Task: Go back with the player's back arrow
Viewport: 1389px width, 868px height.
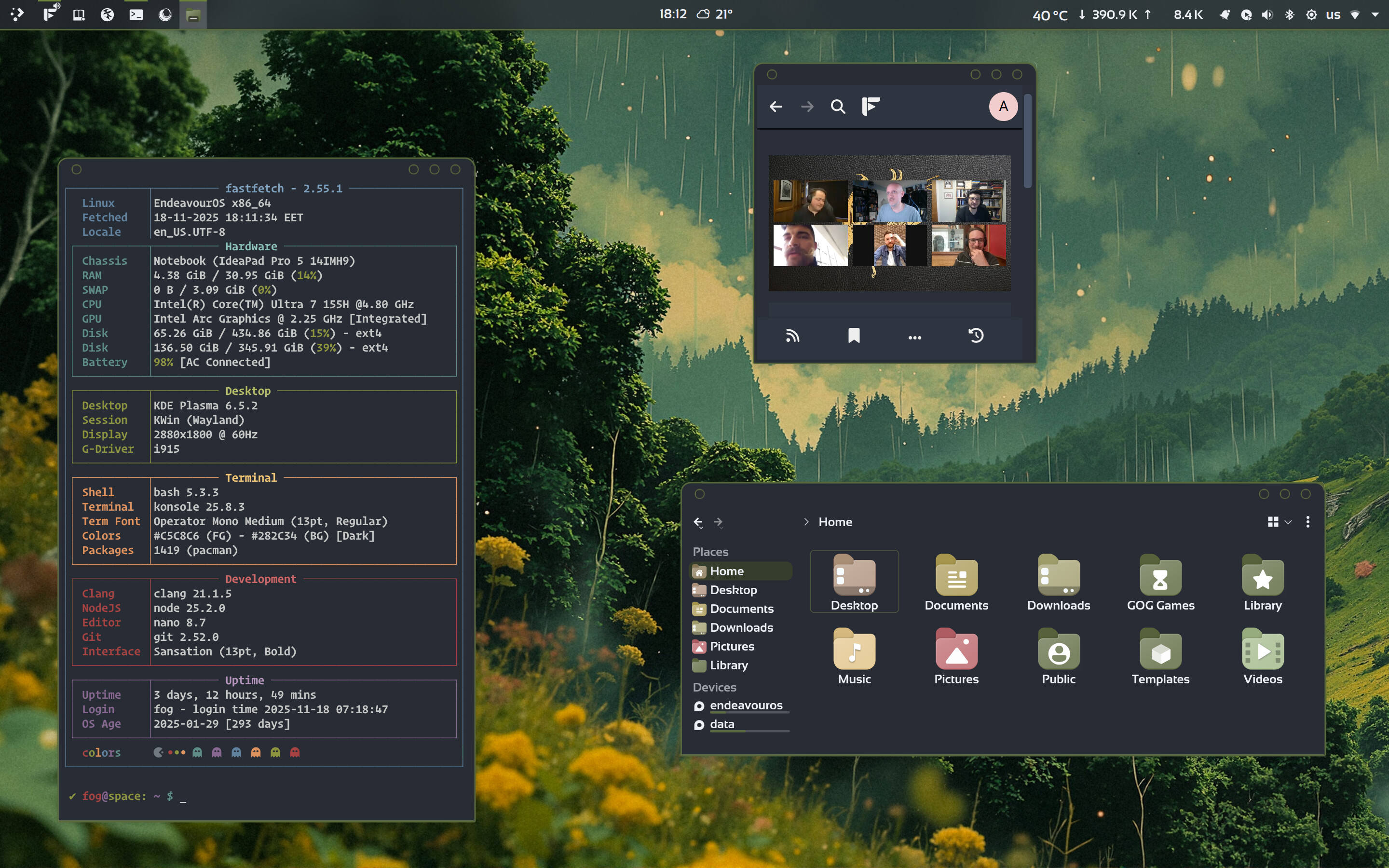Action: point(776,107)
